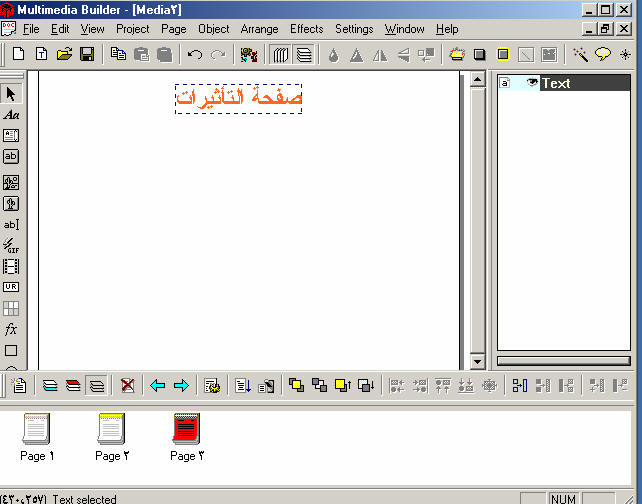
Task: Open the Edit menu
Action: pyautogui.click(x=60, y=29)
